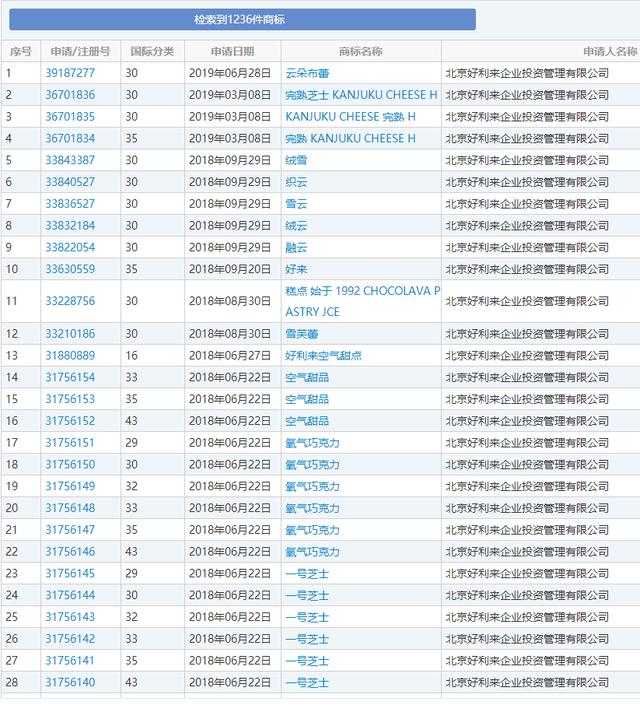This screenshot has width=640, height=705.
Task: Open 空气甜品 trademark in row 15
Action: [307, 399]
